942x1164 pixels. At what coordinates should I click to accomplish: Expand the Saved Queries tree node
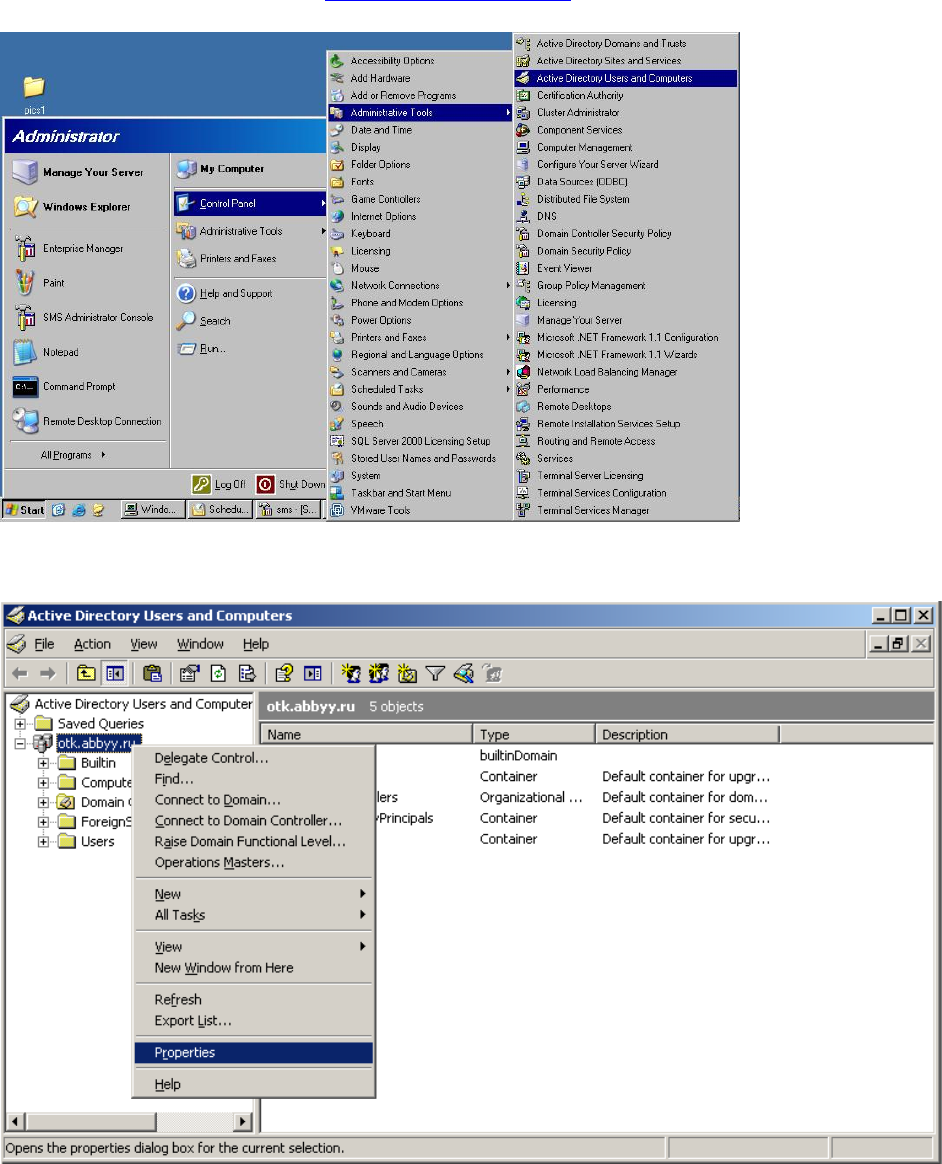[x=20, y=724]
